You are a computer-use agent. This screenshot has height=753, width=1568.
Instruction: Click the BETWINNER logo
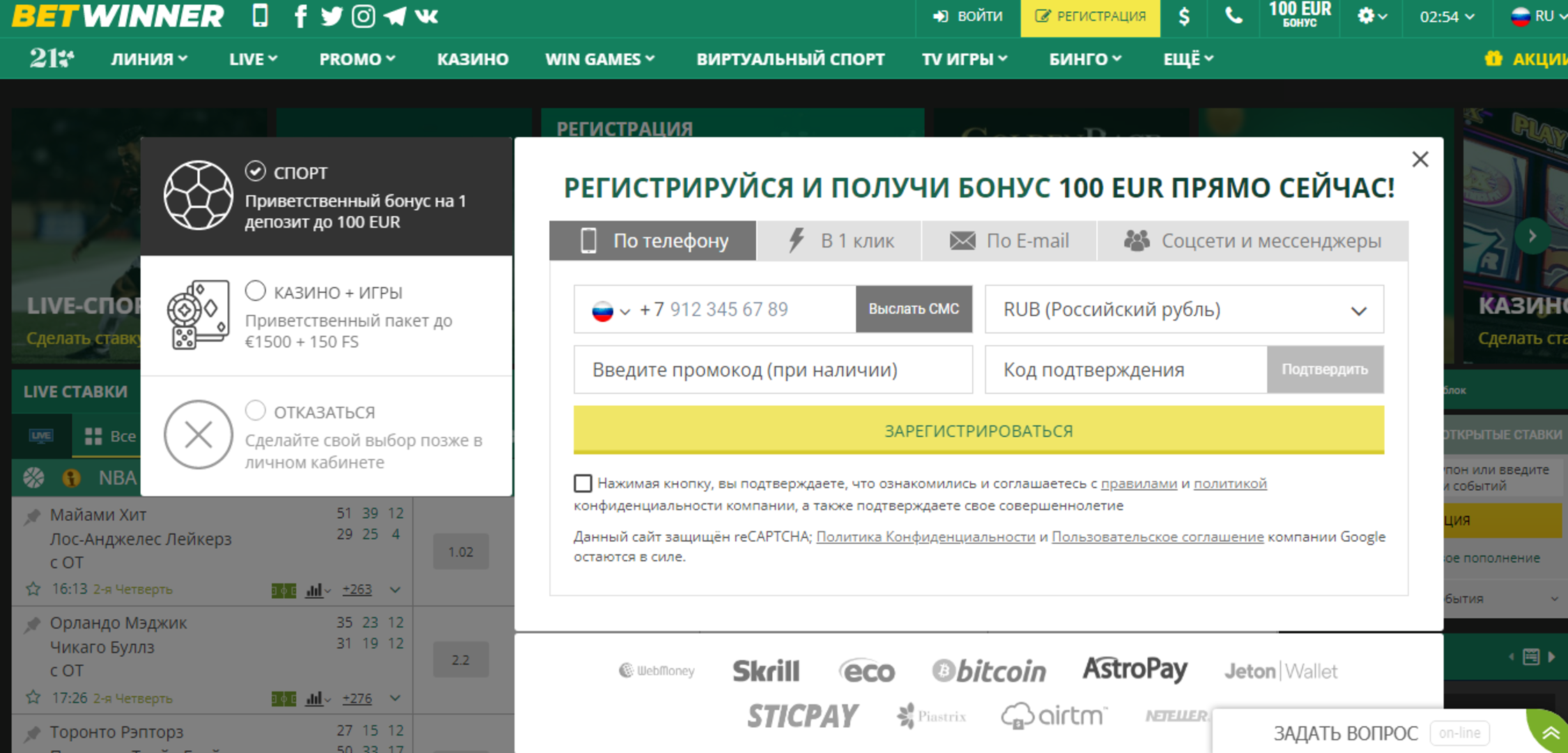tap(118, 15)
